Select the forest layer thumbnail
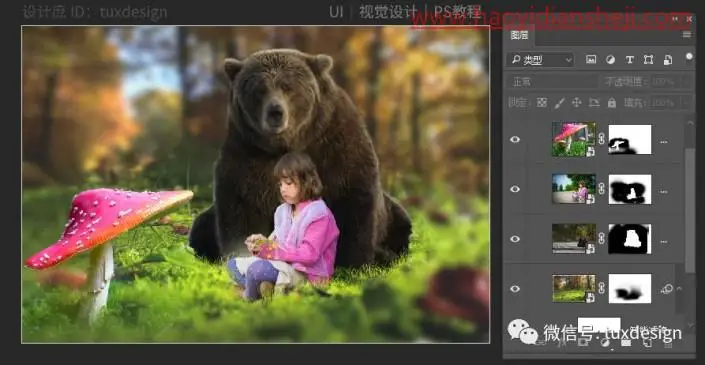705x365 pixels. [x=574, y=288]
